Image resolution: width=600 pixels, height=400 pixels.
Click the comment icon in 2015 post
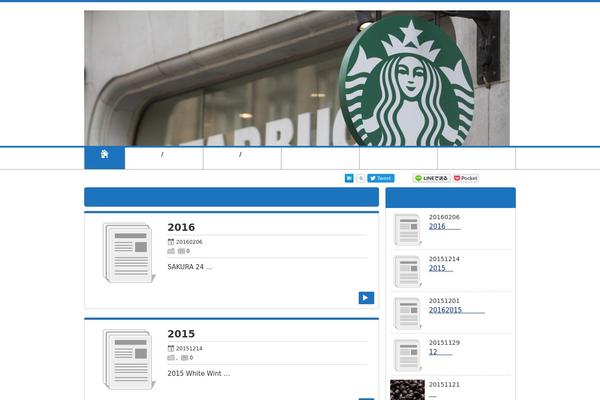pos(184,358)
